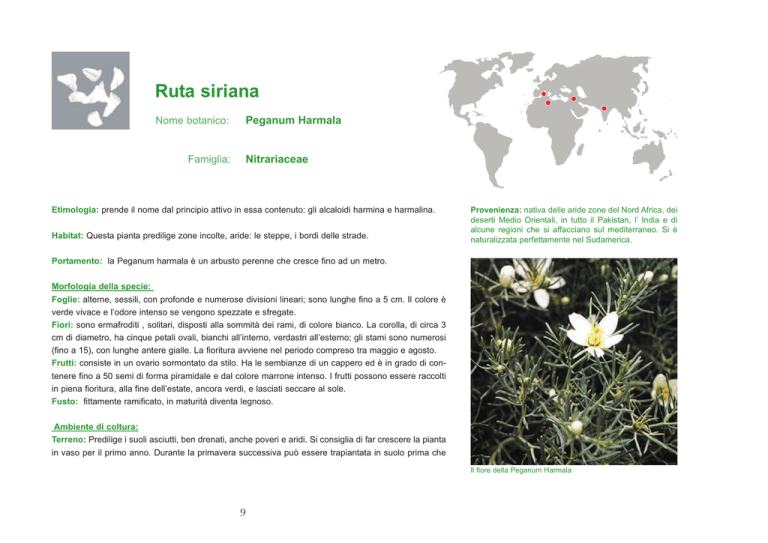Click the 'Ambiente di coltura:' underlined heading
Image resolution: width=768 pixels, height=543 pixels.
coord(96,426)
